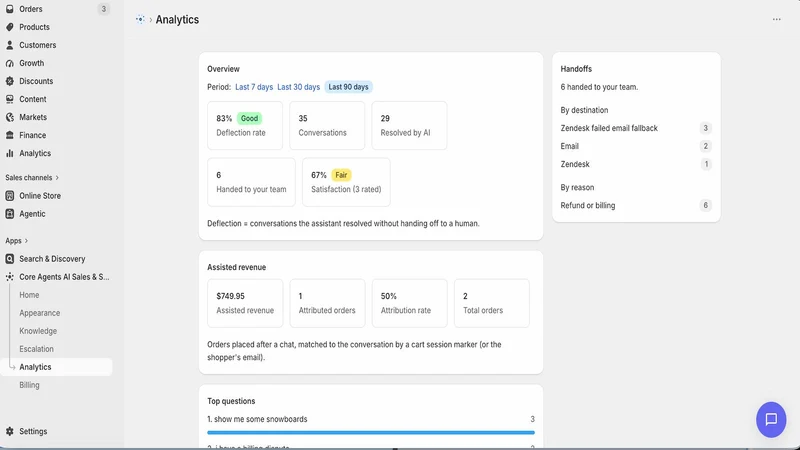This screenshot has height=450, width=800.
Task: Click the 'Top questions' heading
Action: pyautogui.click(x=231, y=401)
